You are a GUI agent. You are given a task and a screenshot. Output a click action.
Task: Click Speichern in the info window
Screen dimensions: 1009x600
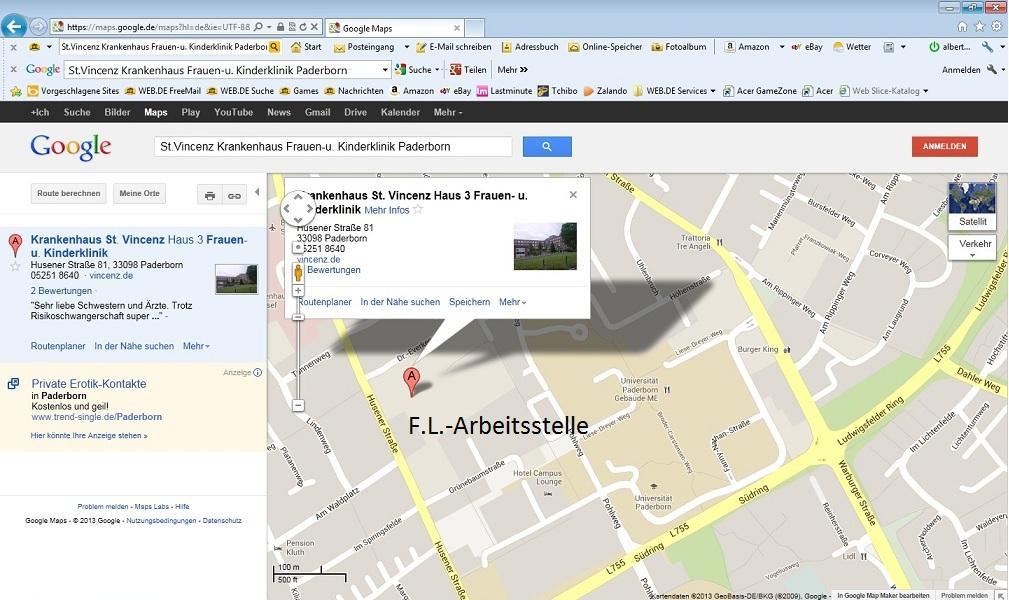(470, 302)
